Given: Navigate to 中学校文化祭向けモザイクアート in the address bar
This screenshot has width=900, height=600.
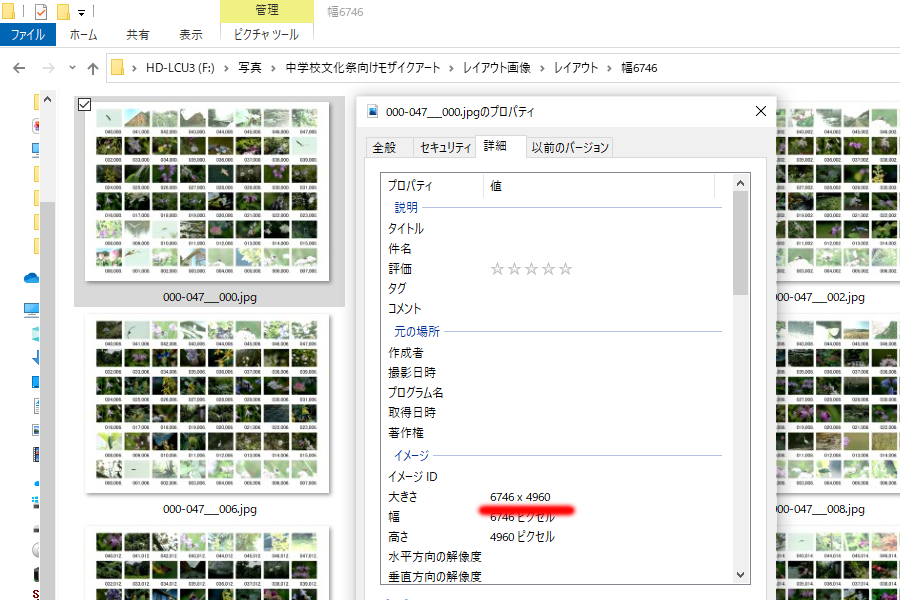Looking at the screenshot, I should point(363,68).
